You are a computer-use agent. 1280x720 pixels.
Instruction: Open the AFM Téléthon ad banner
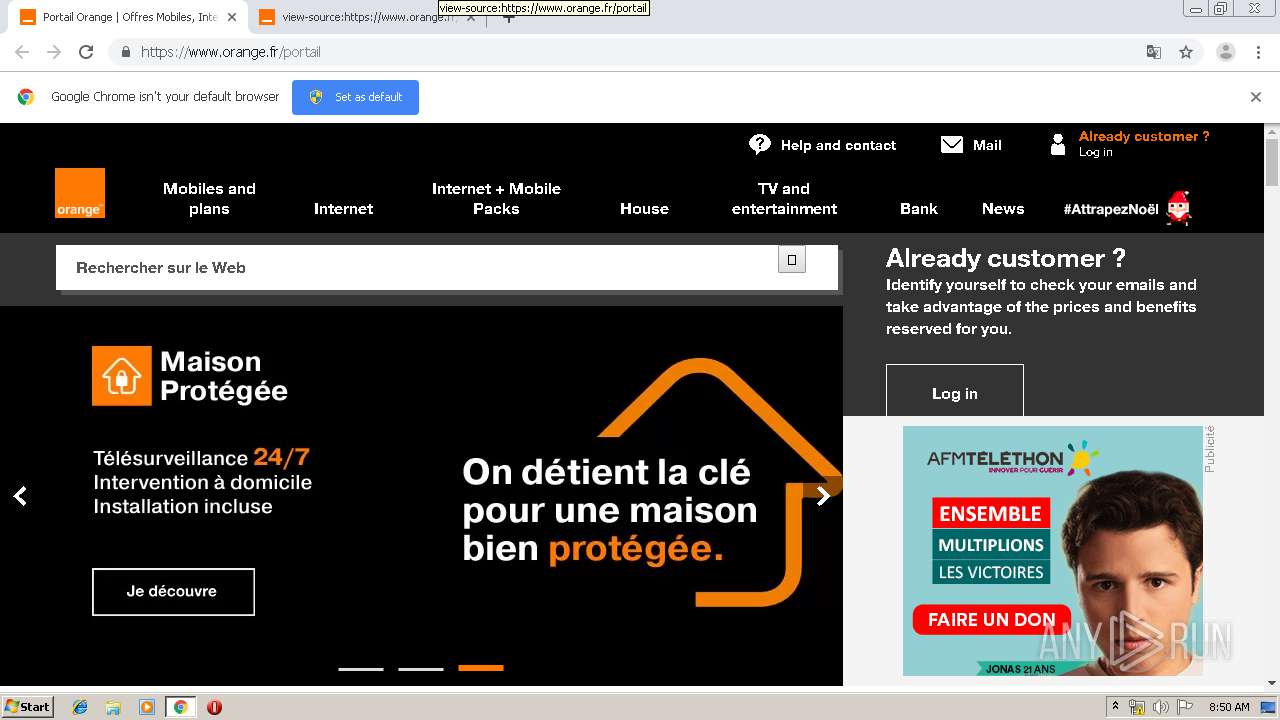click(1053, 551)
